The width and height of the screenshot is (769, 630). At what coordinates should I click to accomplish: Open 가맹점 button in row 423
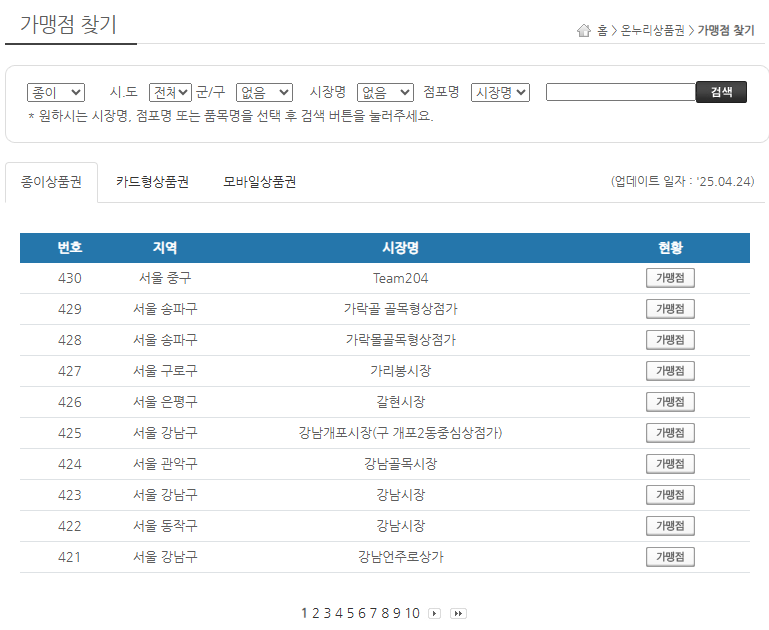point(670,495)
